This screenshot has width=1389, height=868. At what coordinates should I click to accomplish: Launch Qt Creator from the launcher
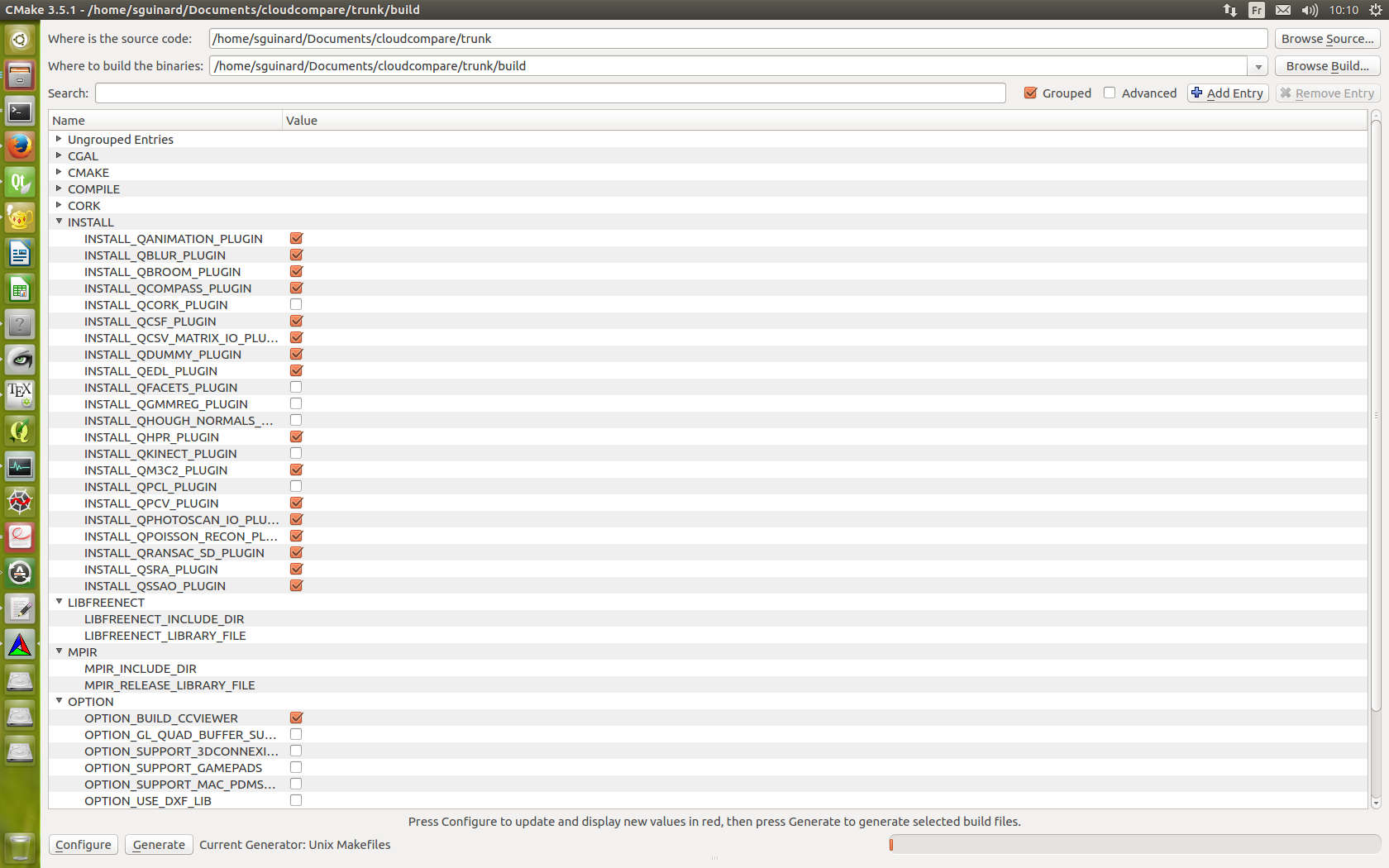coord(20,182)
